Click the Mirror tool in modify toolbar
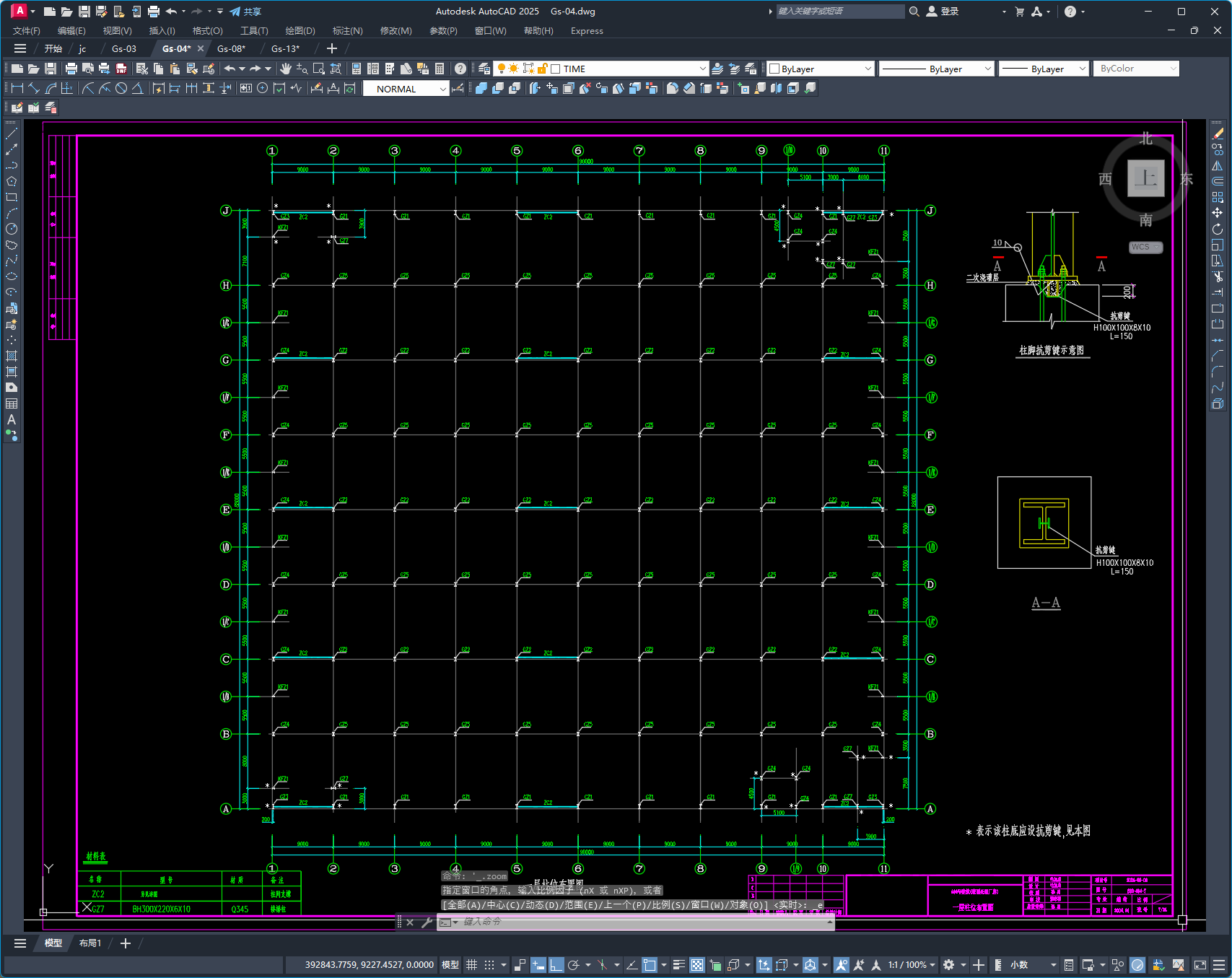 coord(1218,165)
